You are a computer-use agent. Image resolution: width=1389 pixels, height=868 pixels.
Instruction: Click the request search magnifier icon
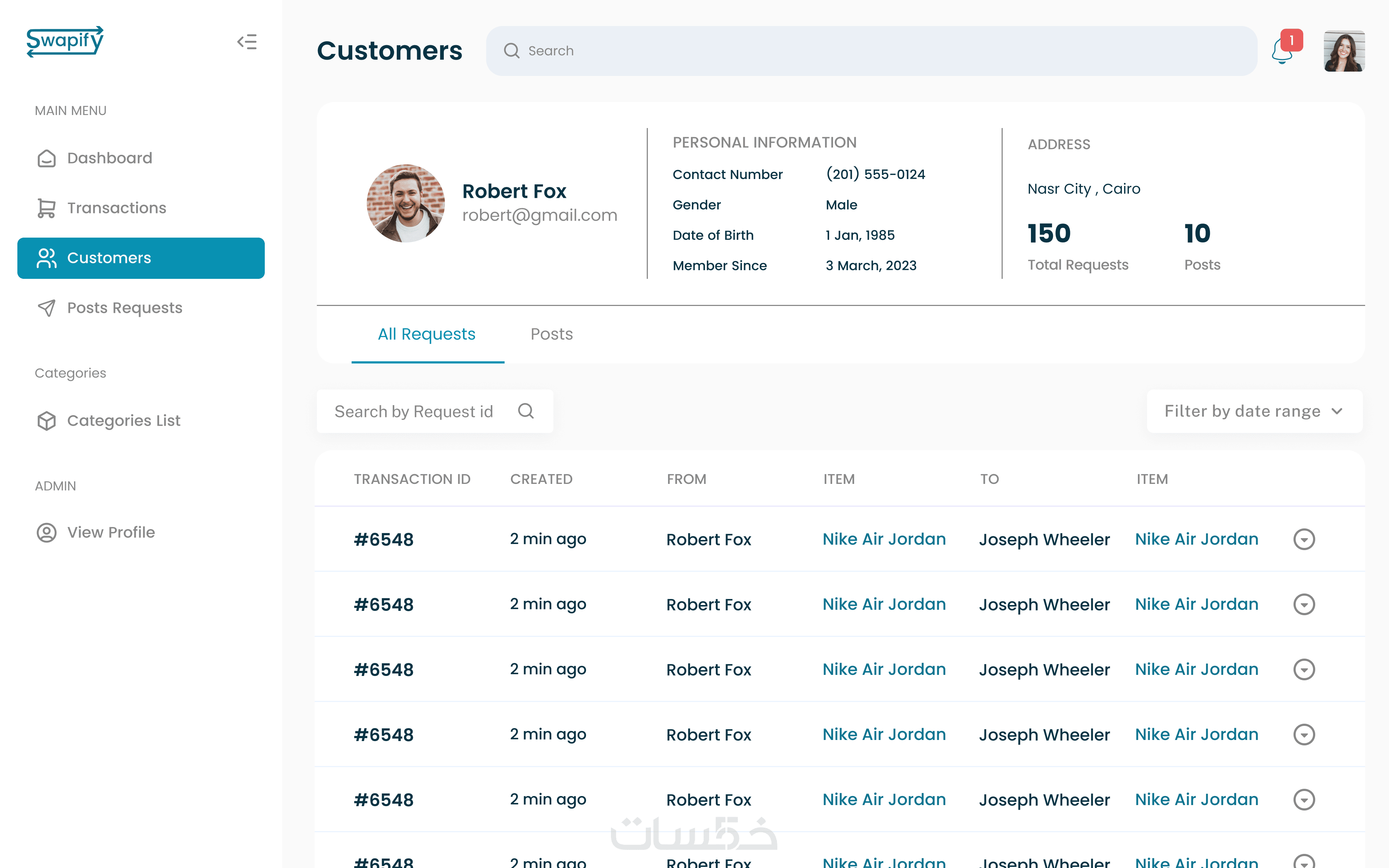[526, 411]
